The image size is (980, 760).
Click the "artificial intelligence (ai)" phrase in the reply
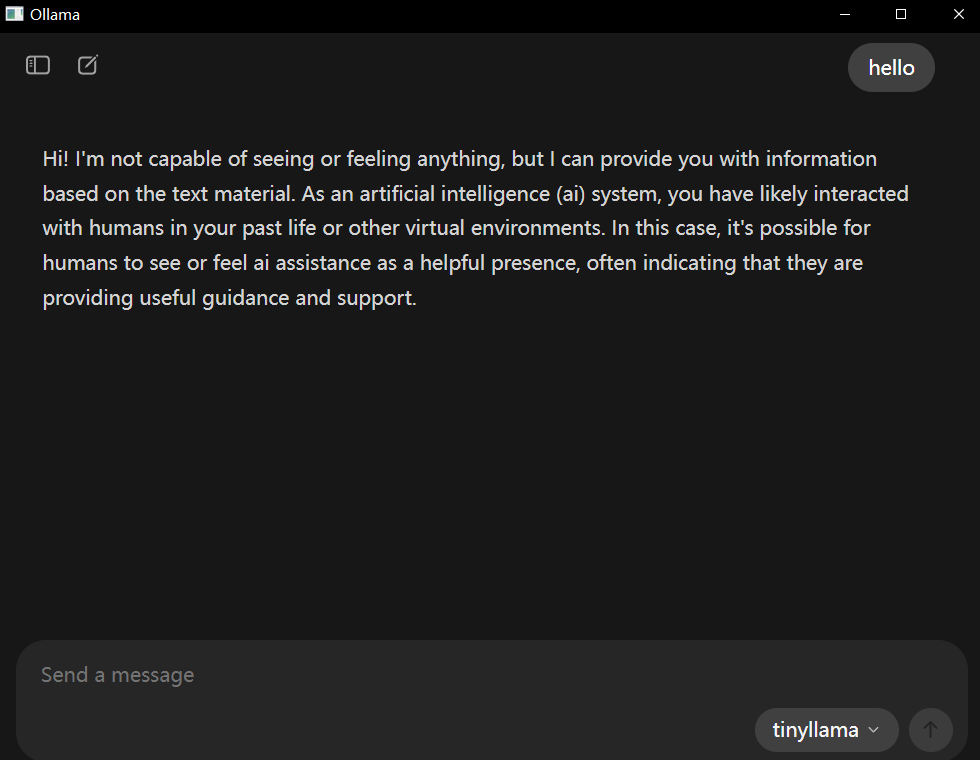472,194
